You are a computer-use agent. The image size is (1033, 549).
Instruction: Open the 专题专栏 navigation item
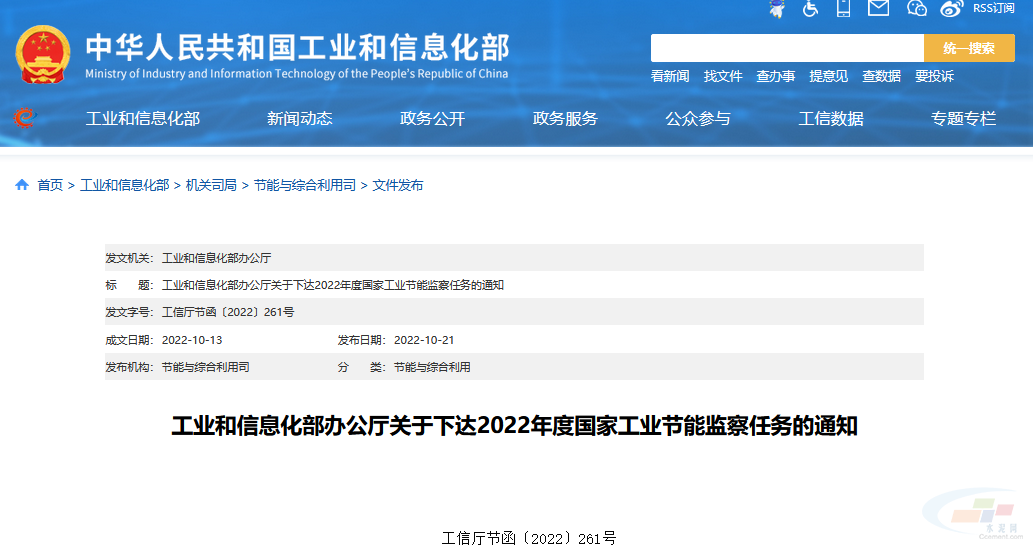point(963,118)
